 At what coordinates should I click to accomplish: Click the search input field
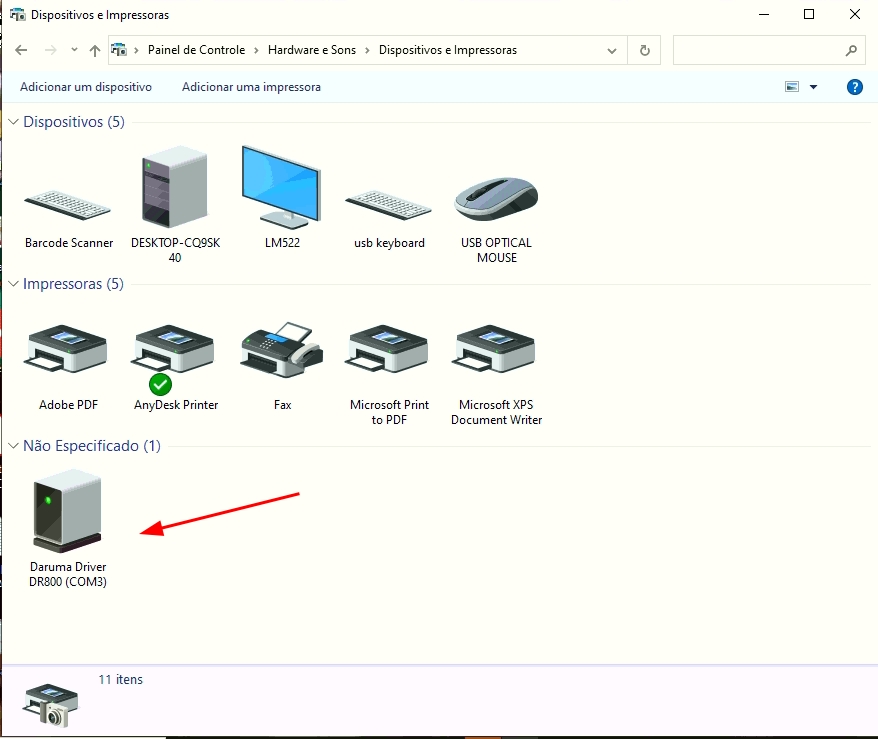coord(758,50)
